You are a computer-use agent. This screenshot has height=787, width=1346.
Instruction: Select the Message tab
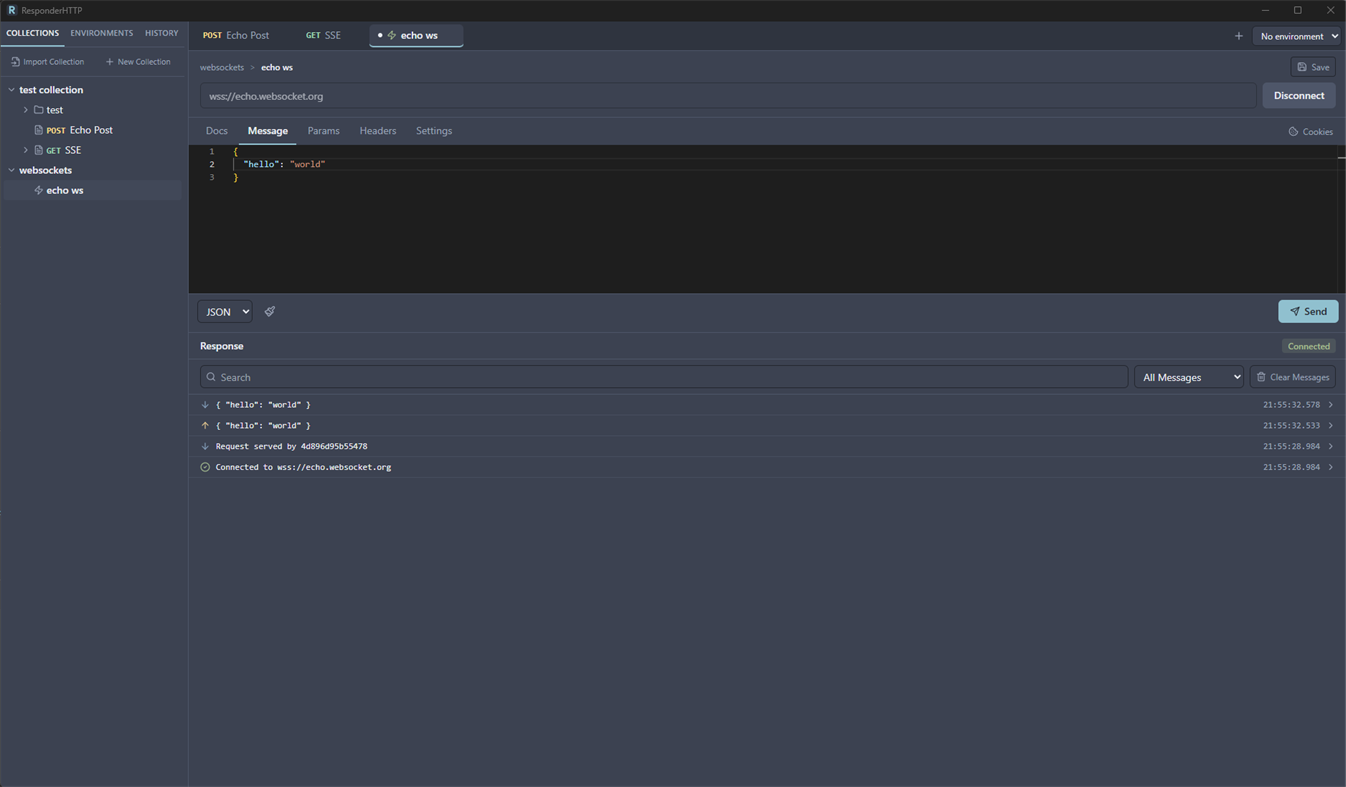(268, 131)
